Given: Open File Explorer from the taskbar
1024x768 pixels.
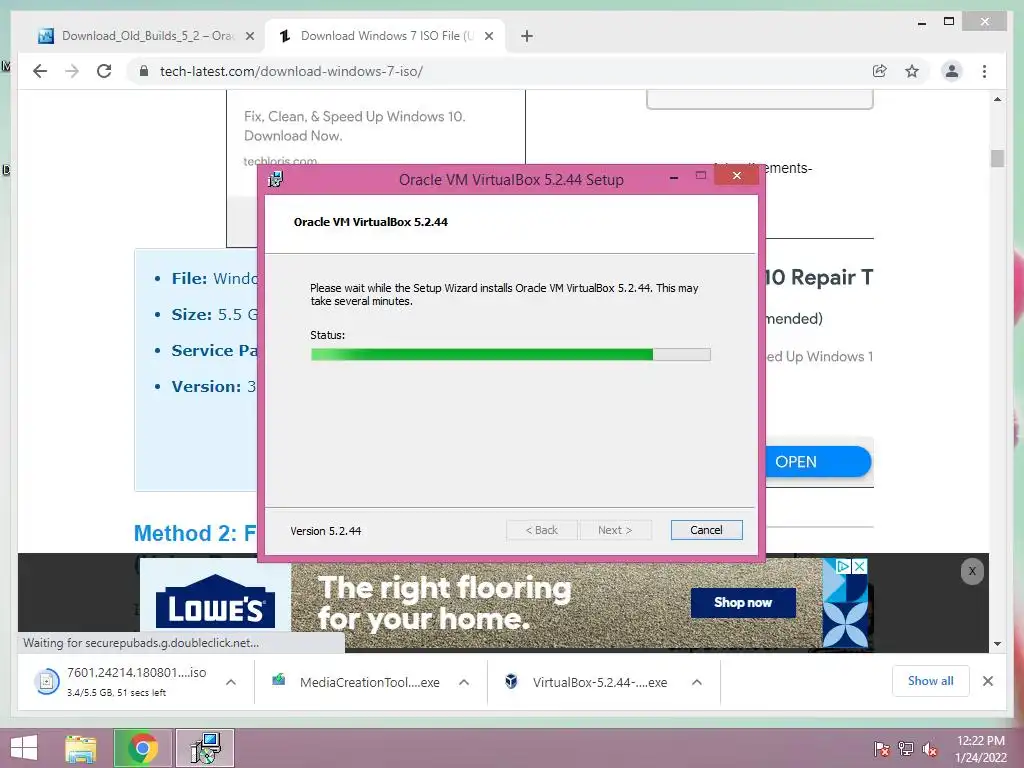Looking at the screenshot, I should 81,748.
